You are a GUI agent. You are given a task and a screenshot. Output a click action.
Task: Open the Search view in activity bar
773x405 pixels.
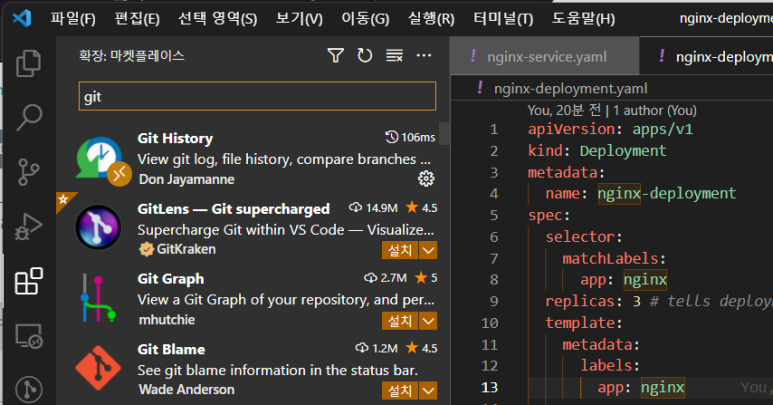[29, 117]
